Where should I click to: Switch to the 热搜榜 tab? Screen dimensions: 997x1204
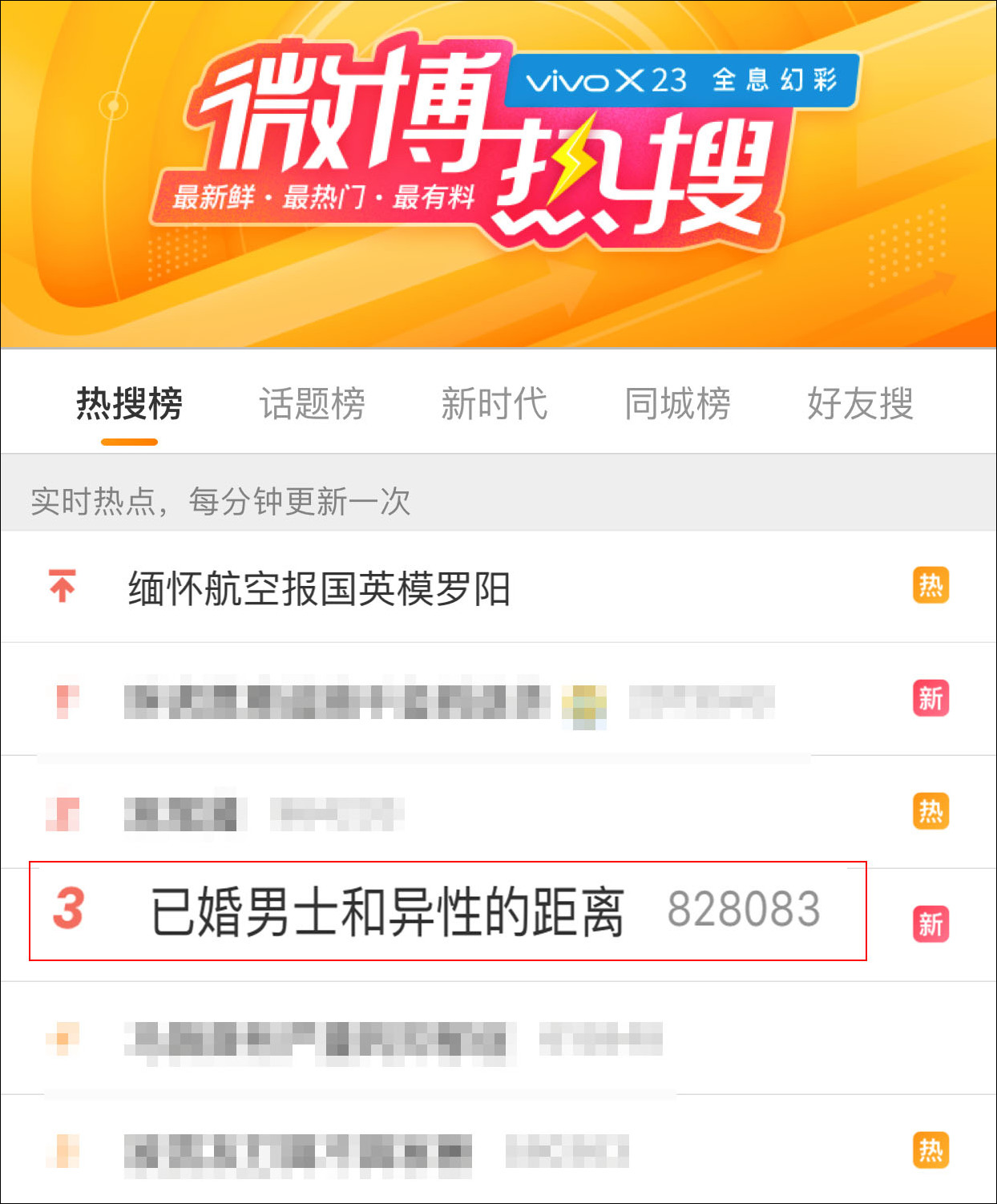pyautogui.click(x=129, y=403)
